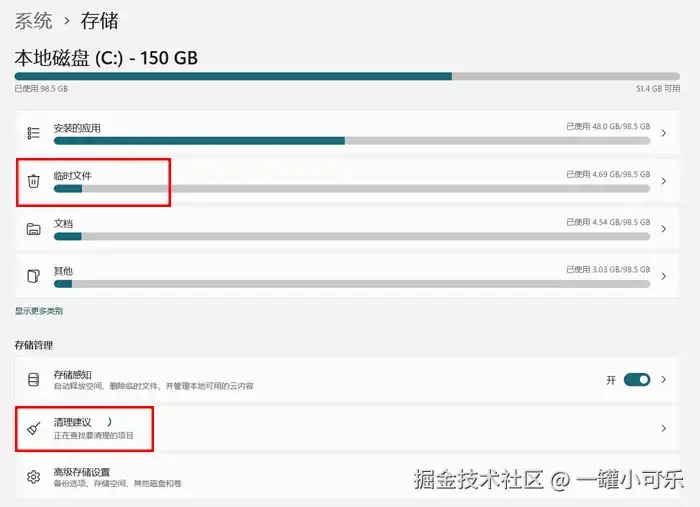Click the broom icon for cleanup recommendations
The height and width of the screenshot is (507, 700).
click(x=33, y=428)
